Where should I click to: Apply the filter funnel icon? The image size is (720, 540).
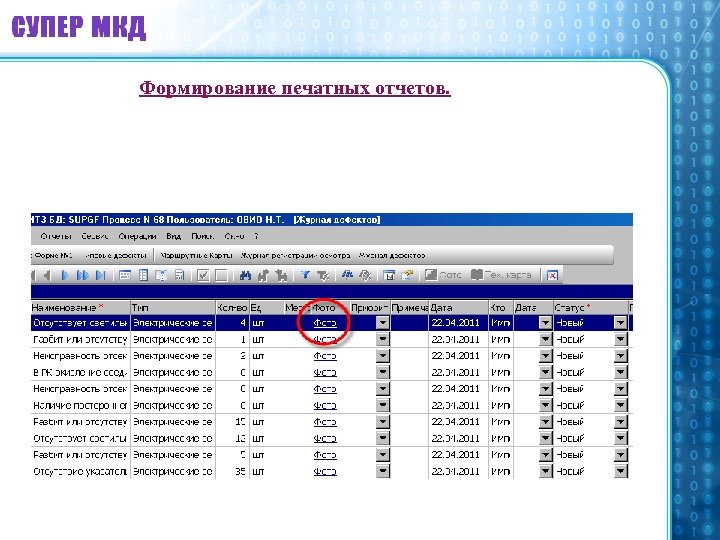pyautogui.click(x=304, y=276)
